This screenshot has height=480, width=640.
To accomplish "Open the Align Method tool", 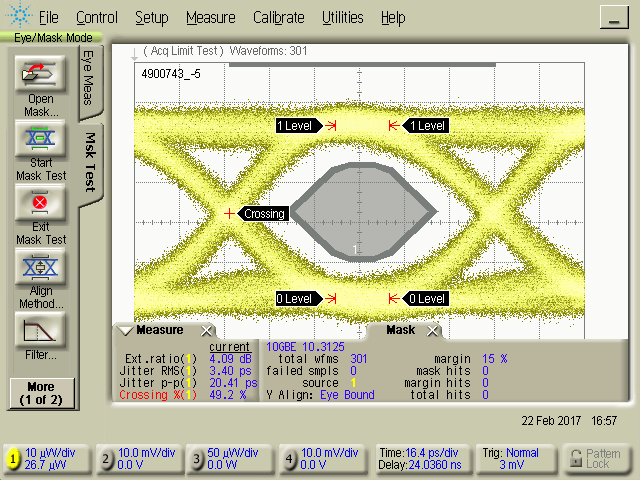I will 40,268.
